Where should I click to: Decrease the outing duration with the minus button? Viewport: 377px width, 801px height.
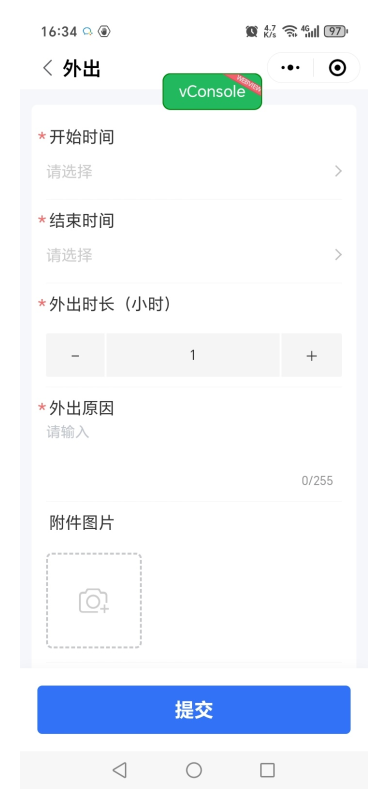click(75, 355)
